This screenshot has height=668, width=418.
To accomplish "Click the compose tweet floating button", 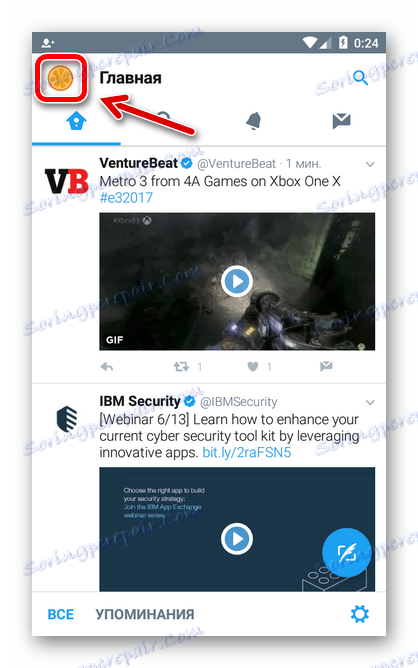I will coord(346,552).
